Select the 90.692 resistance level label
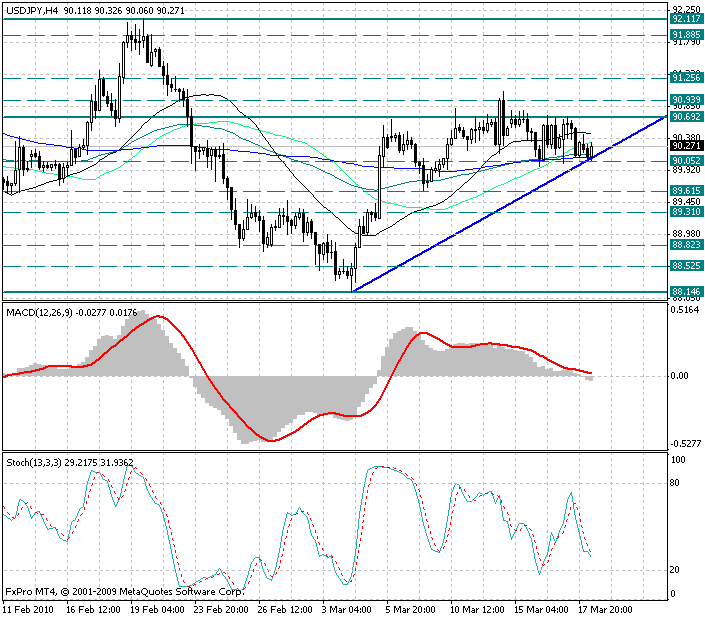Viewport: 705px width, 617px height. (686, 117)
